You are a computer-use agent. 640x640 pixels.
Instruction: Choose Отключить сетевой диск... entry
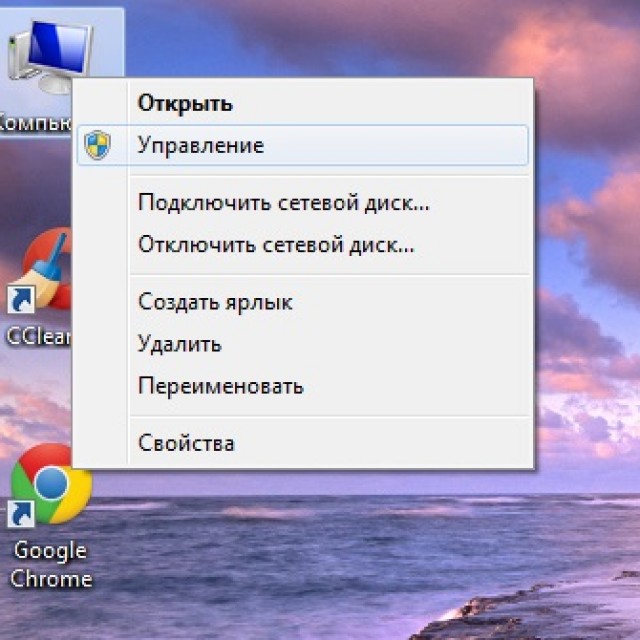click(x=303, y=245)
